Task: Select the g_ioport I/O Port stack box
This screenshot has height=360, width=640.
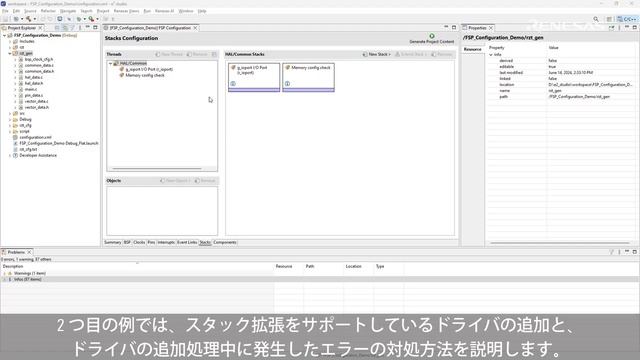Action: tap(254, 77)
